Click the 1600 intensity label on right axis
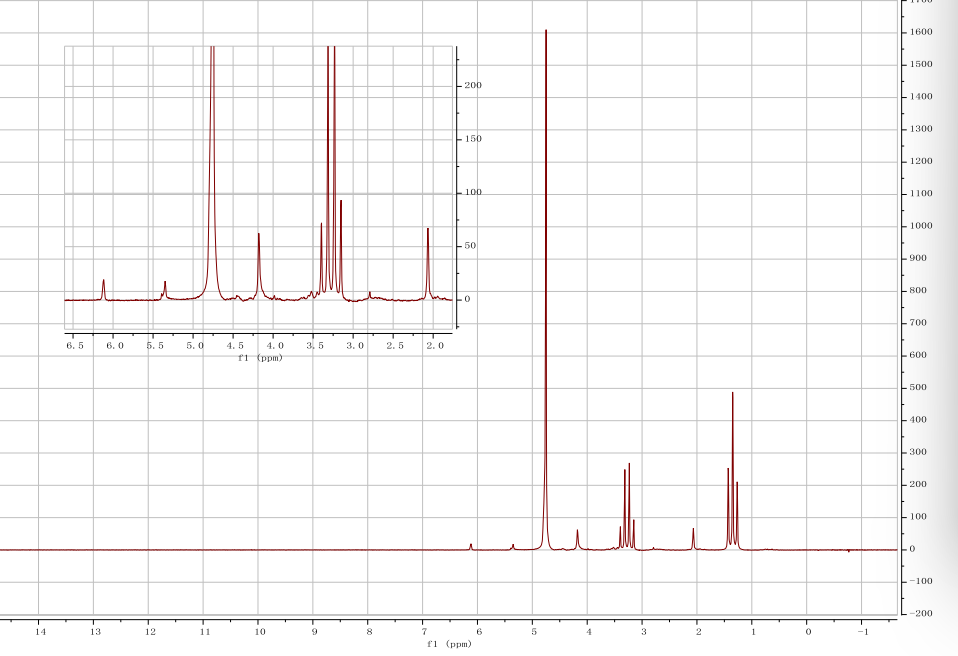Screen dimensions: 958x656 (920, 32)
